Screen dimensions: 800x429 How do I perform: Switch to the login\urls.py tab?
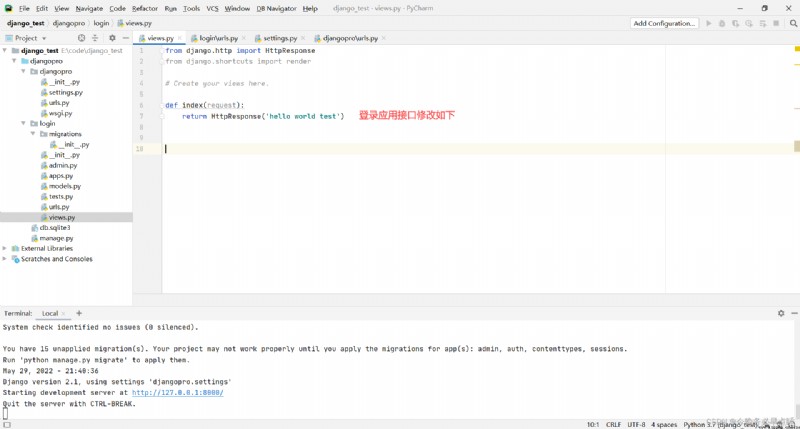point(218,38)
